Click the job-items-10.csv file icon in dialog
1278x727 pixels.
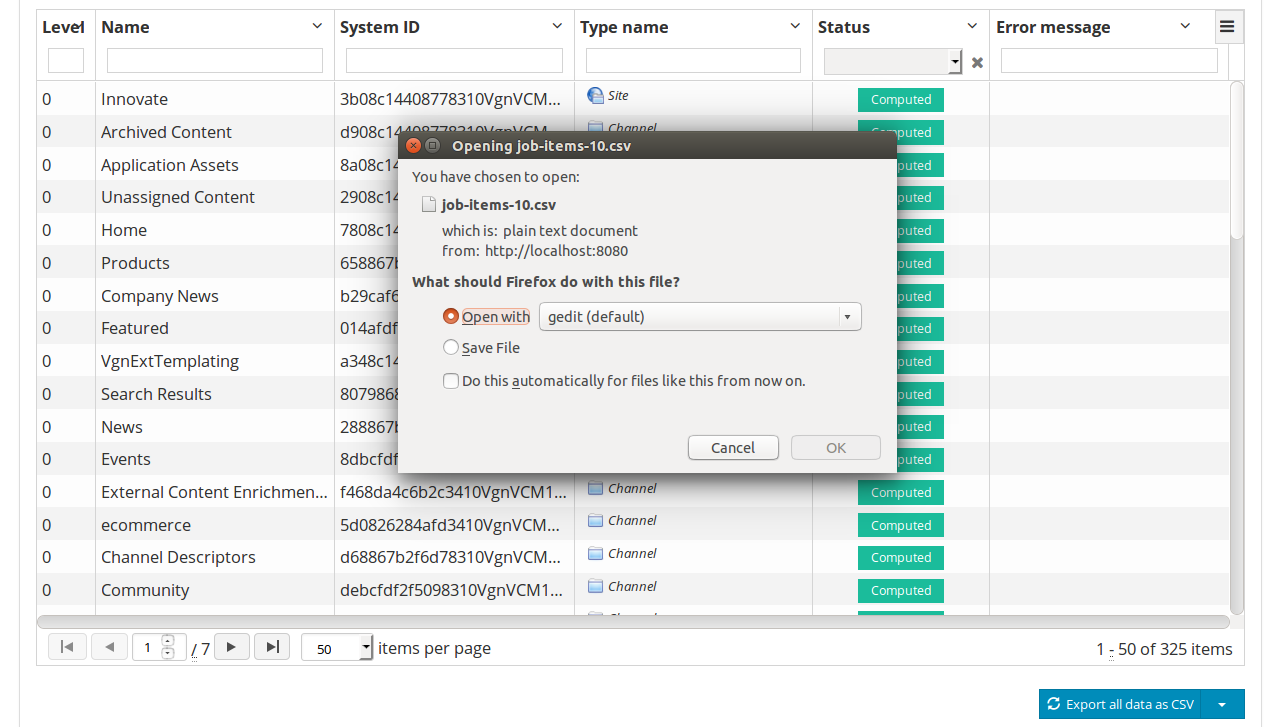[x=429, y=205]
